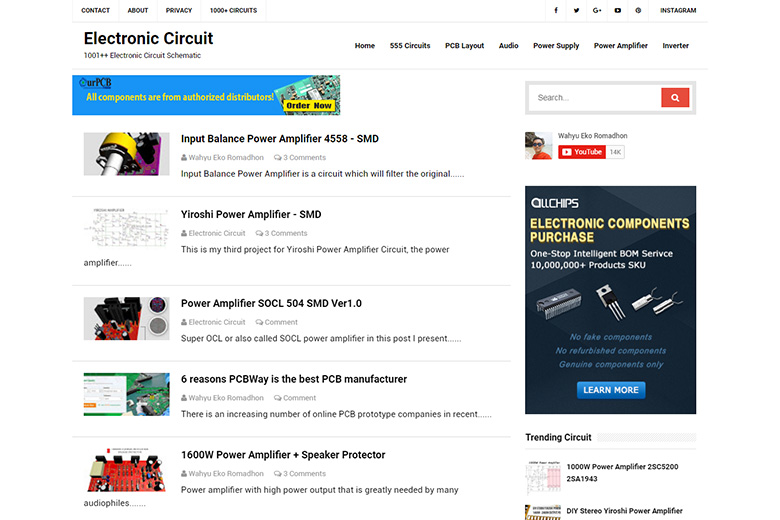Click comments bubble icon under 1600W post
This screenshot has height=520, width=780.
pos(278,474)
